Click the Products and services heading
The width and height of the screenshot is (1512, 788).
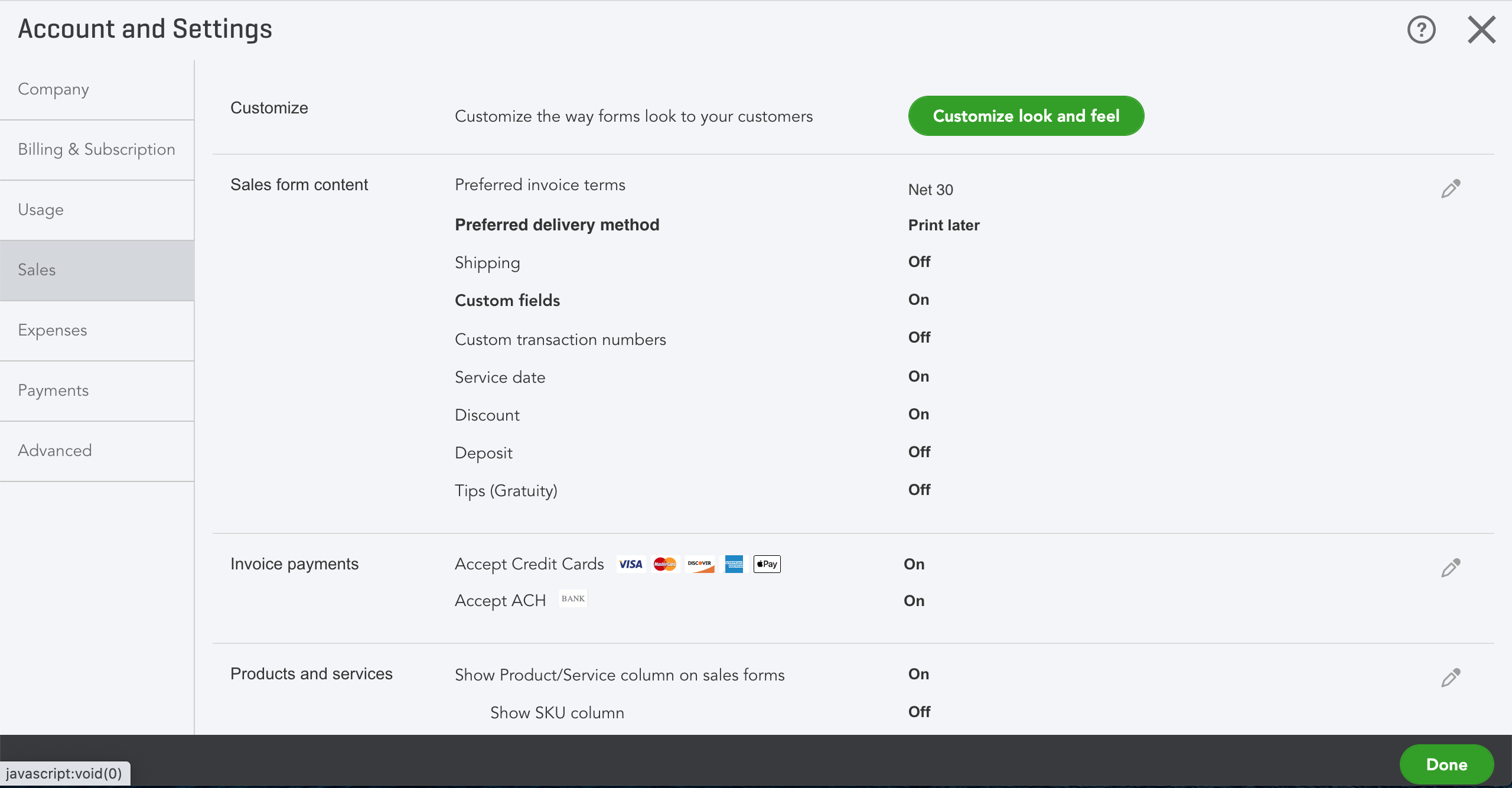click(311, 674)
